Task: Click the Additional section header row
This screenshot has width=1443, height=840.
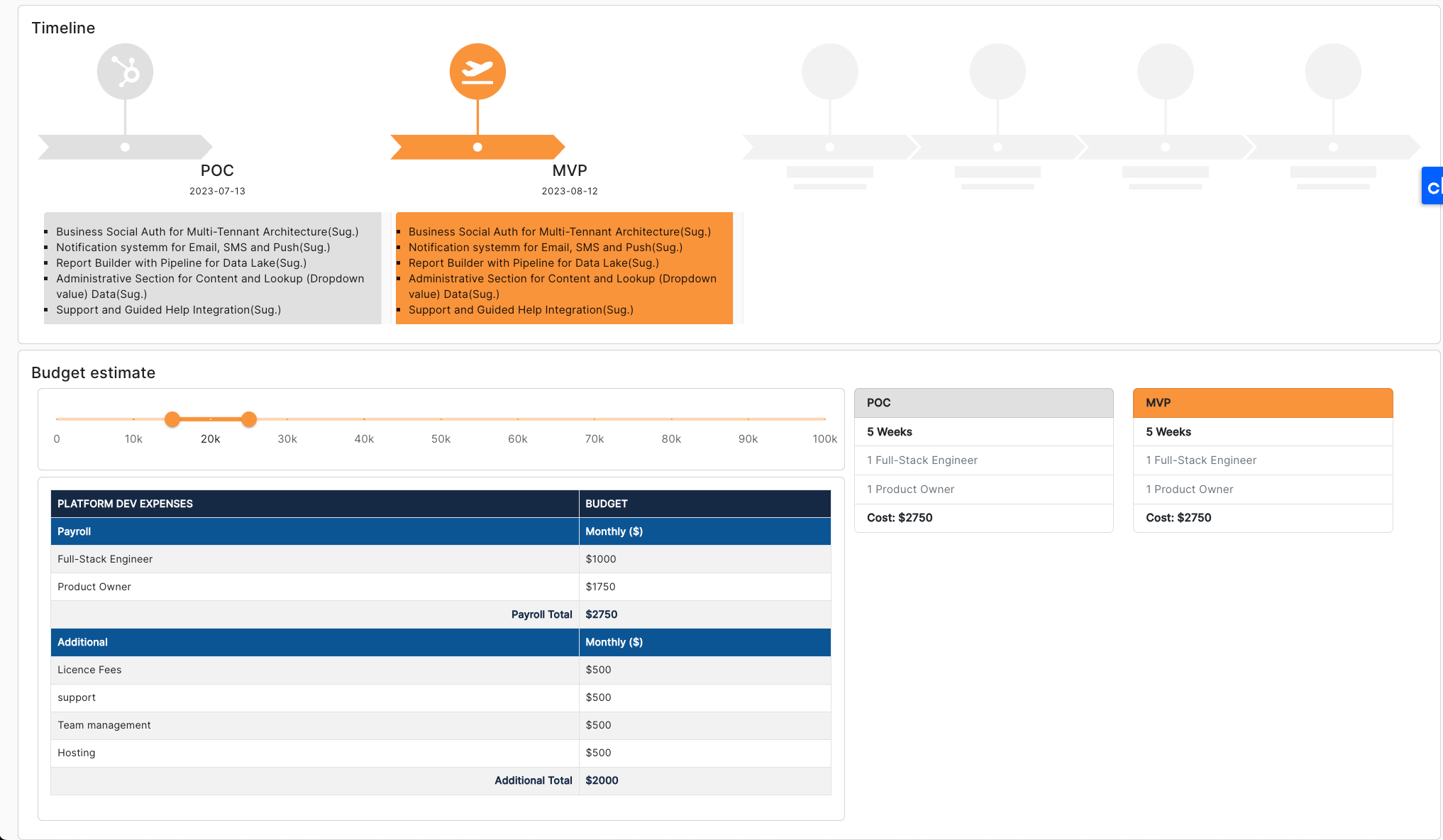Action: pyautogui.click(x=314, y=642)
